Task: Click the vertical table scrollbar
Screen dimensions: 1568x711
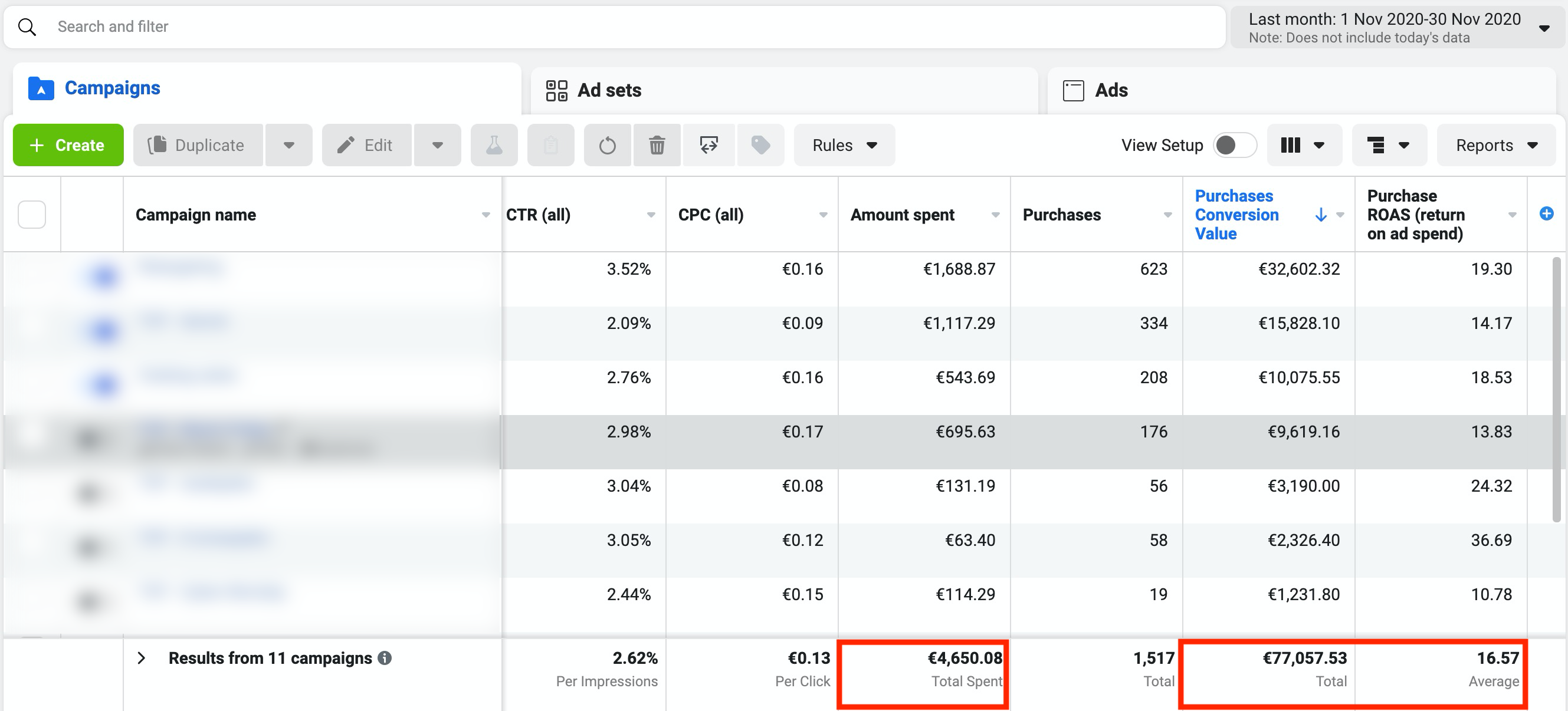Action: pyautogui.click(x=1556, y=389)
